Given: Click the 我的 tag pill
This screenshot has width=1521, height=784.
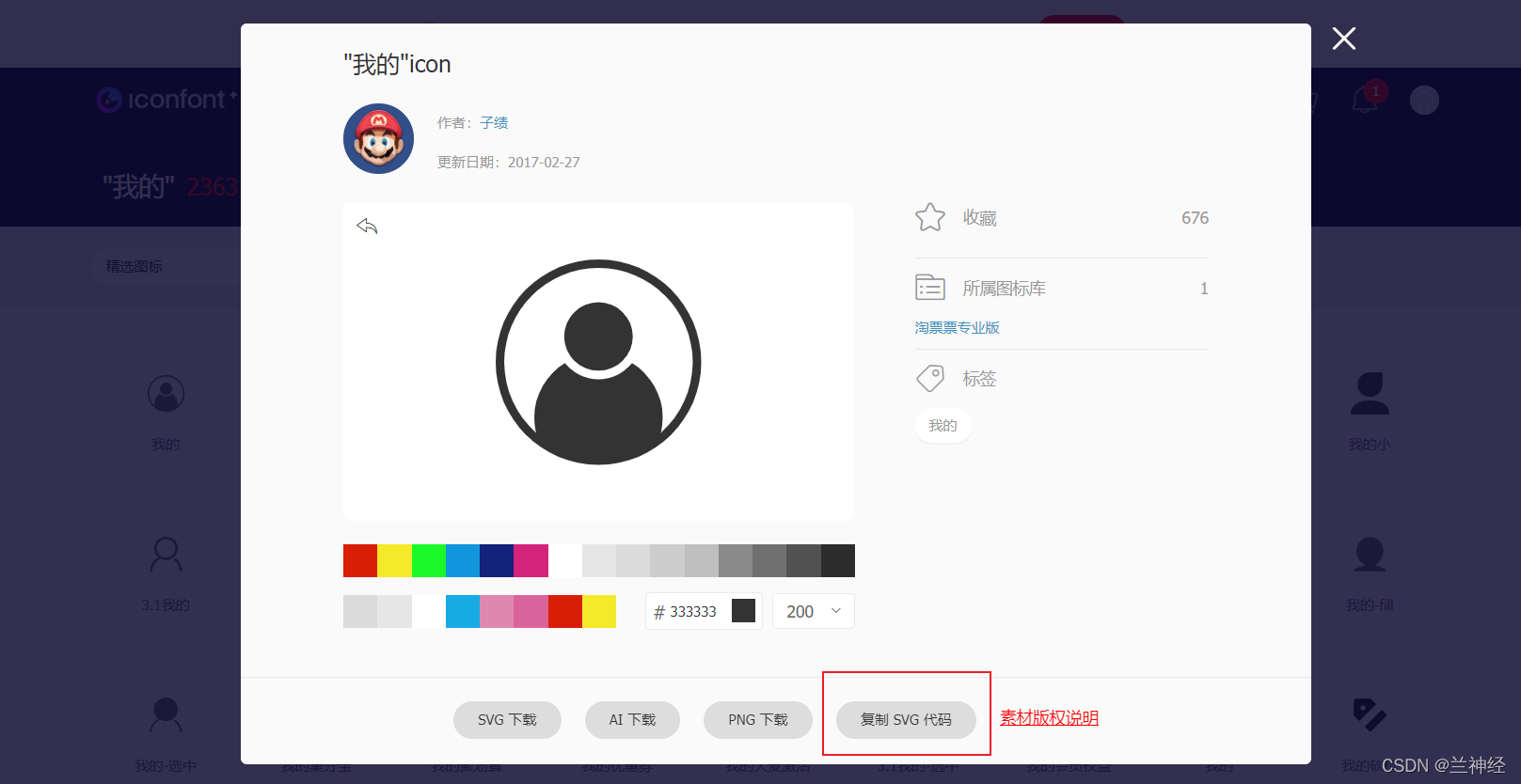Looking at the screenshot, I should 943,426.
